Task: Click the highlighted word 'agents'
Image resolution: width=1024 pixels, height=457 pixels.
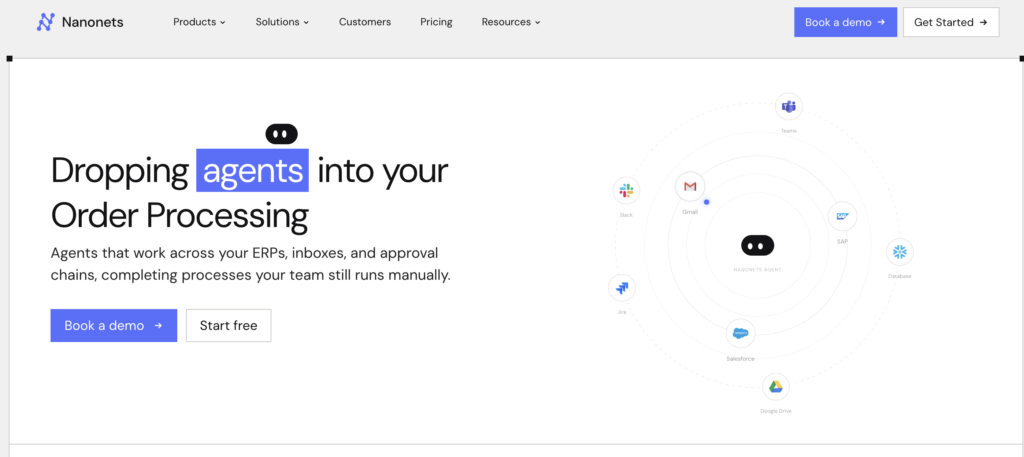Action: coord(253,170)
